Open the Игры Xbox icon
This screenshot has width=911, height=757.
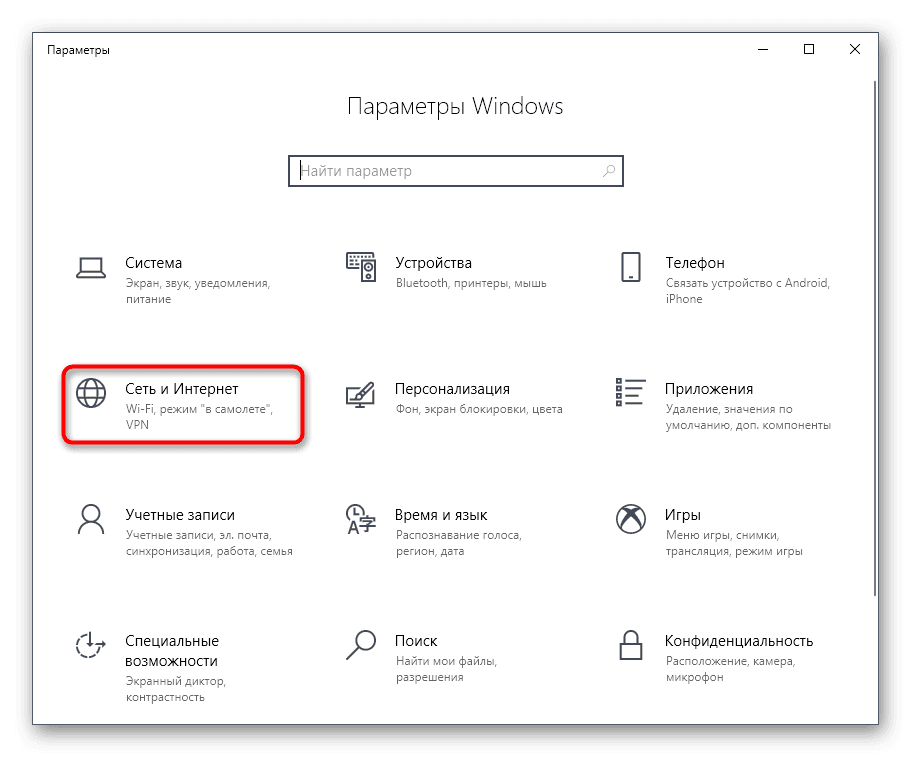click(x=631, y=519)
